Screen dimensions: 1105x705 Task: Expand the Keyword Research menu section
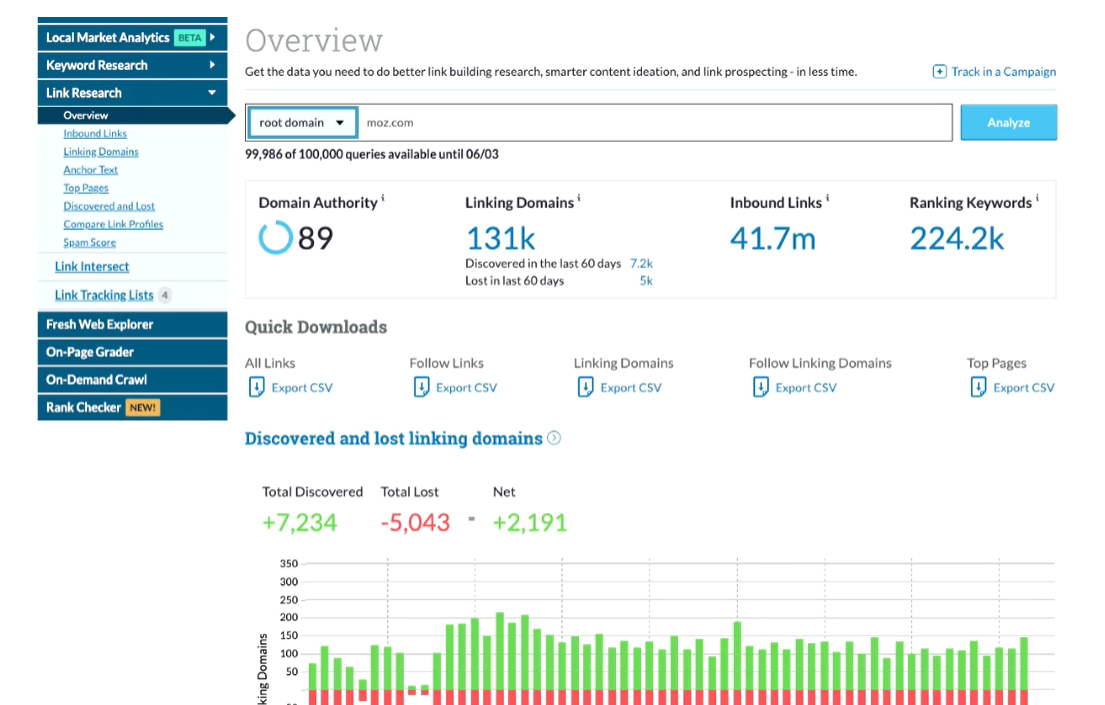click(211, 65)
